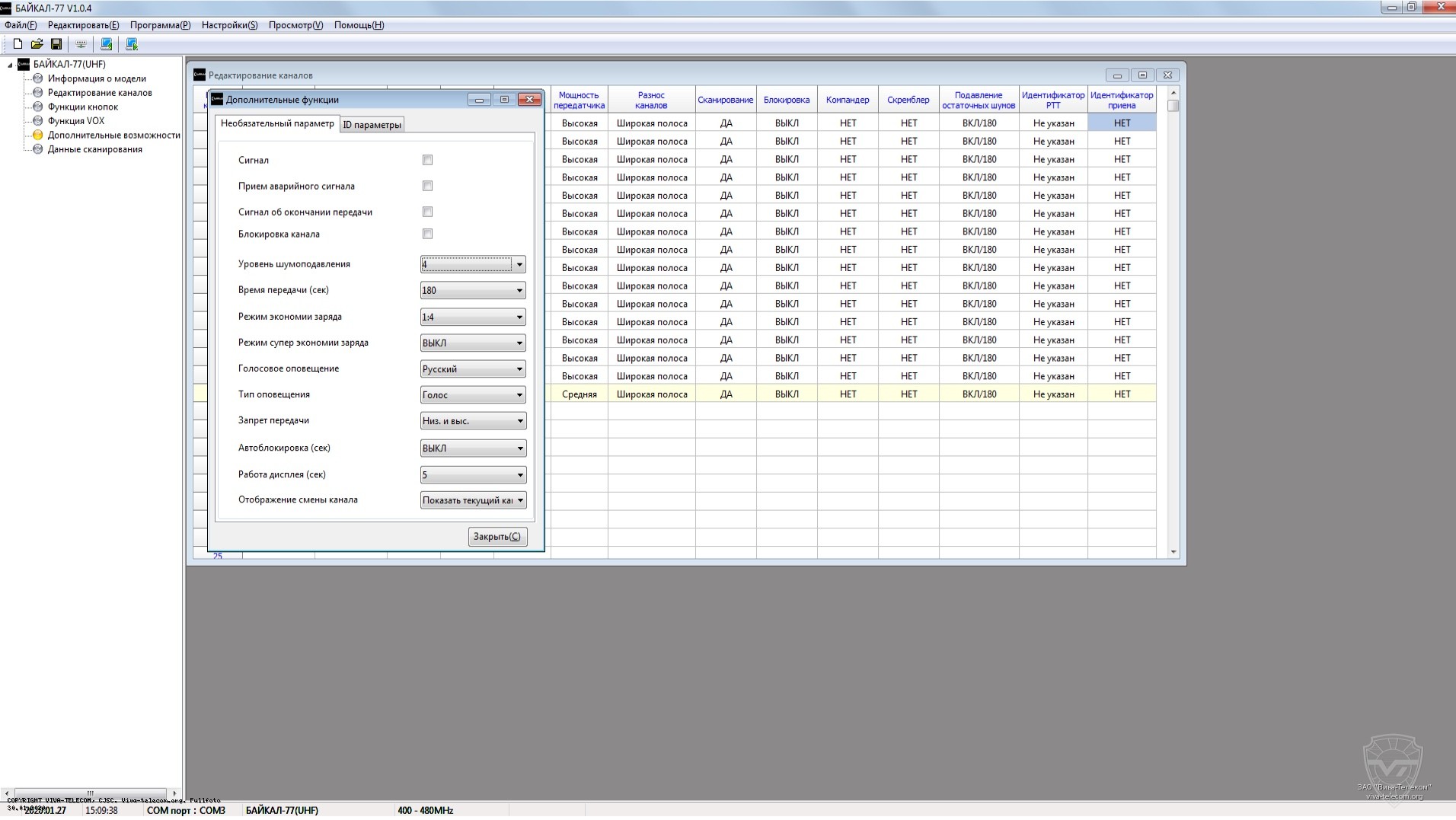Click the Мощность передатчика column header
This screenshot has width=1456, height=820.
click(x=579, y=101)
